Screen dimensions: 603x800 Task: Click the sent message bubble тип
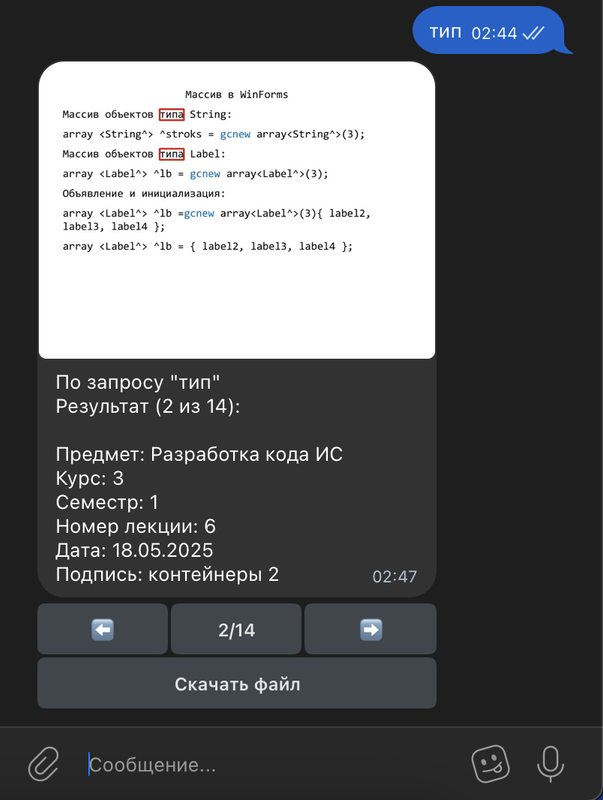pos(490,31)
